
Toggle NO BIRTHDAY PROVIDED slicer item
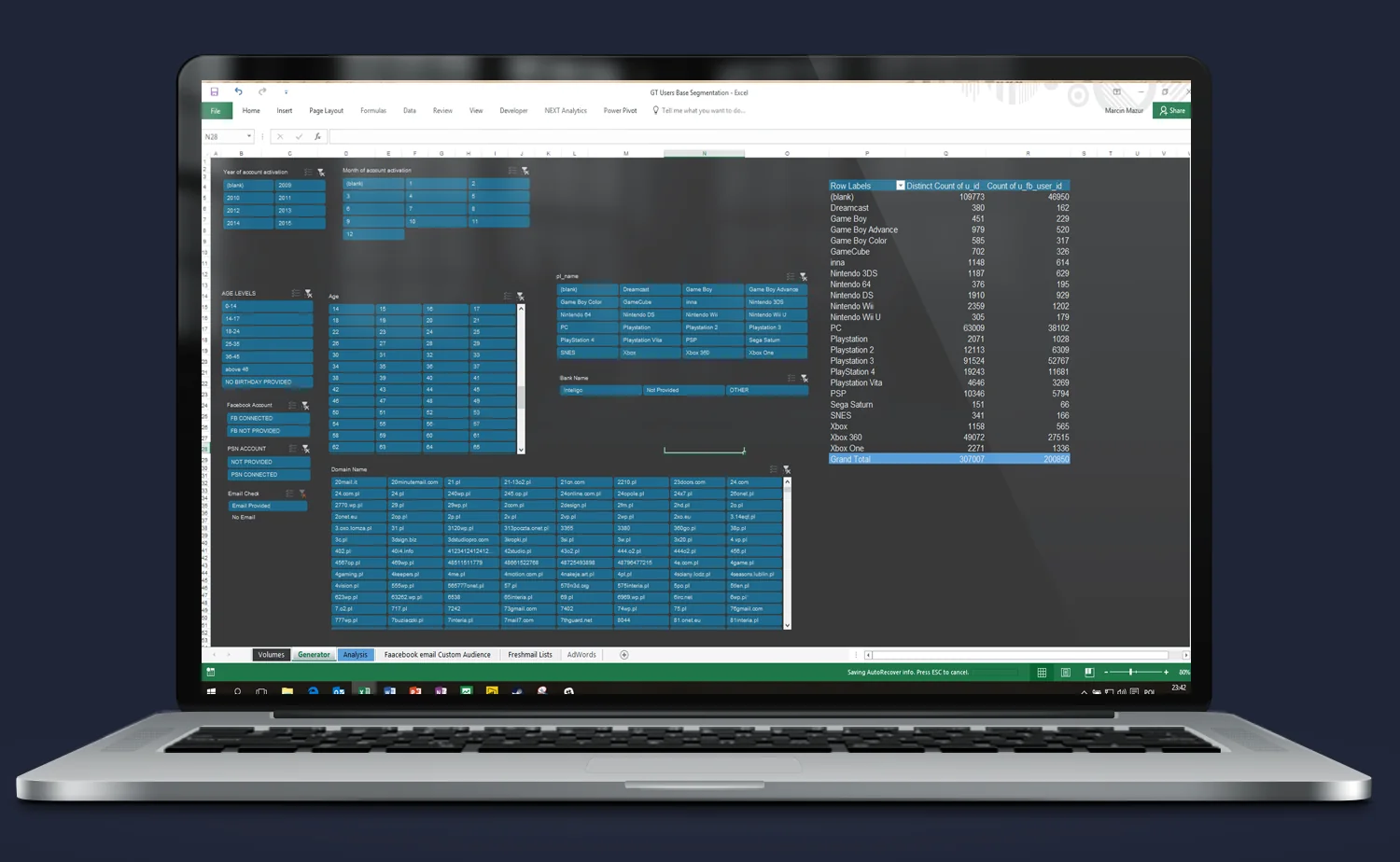[267, 382]
